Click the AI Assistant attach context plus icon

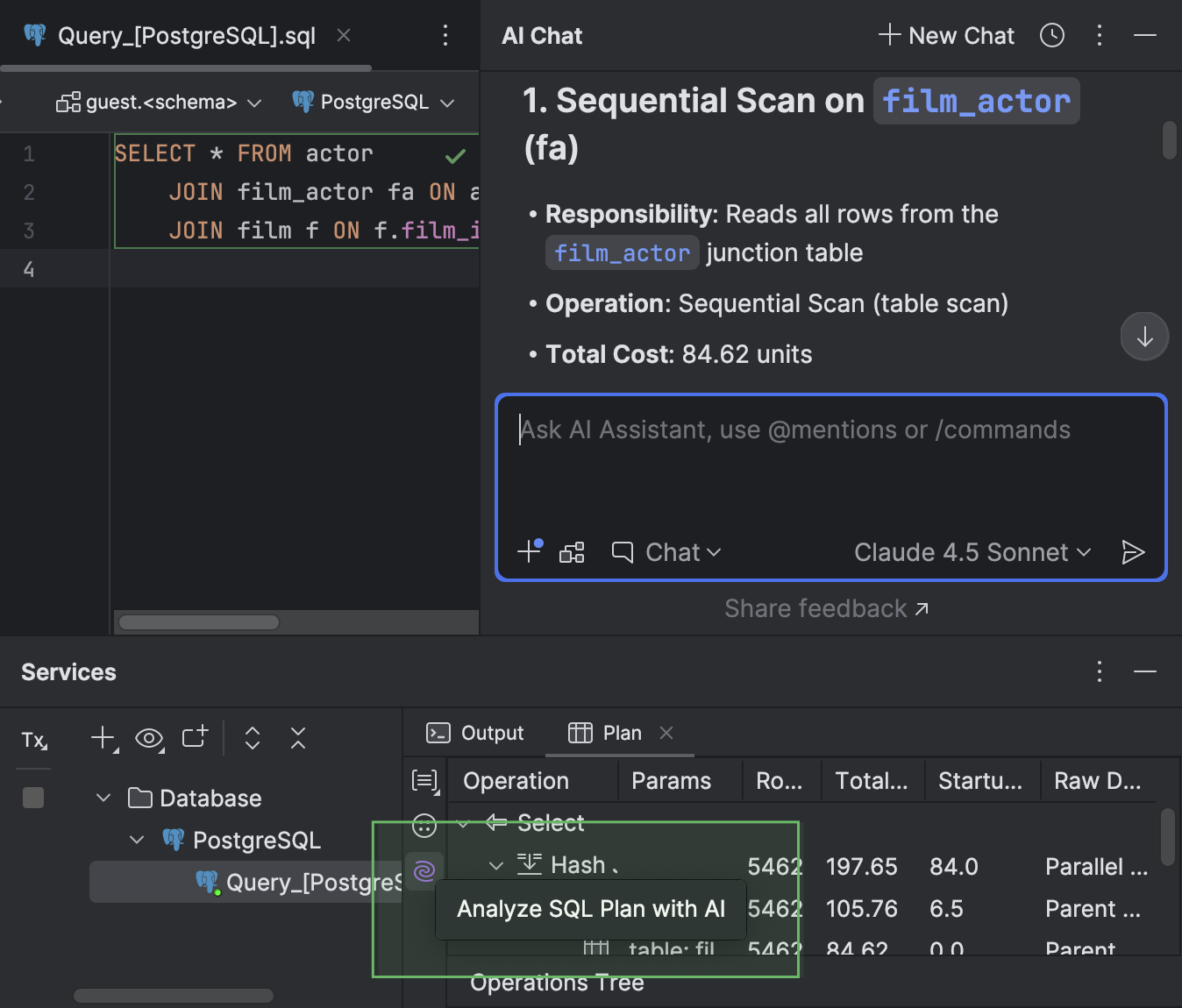coord(528,552)
